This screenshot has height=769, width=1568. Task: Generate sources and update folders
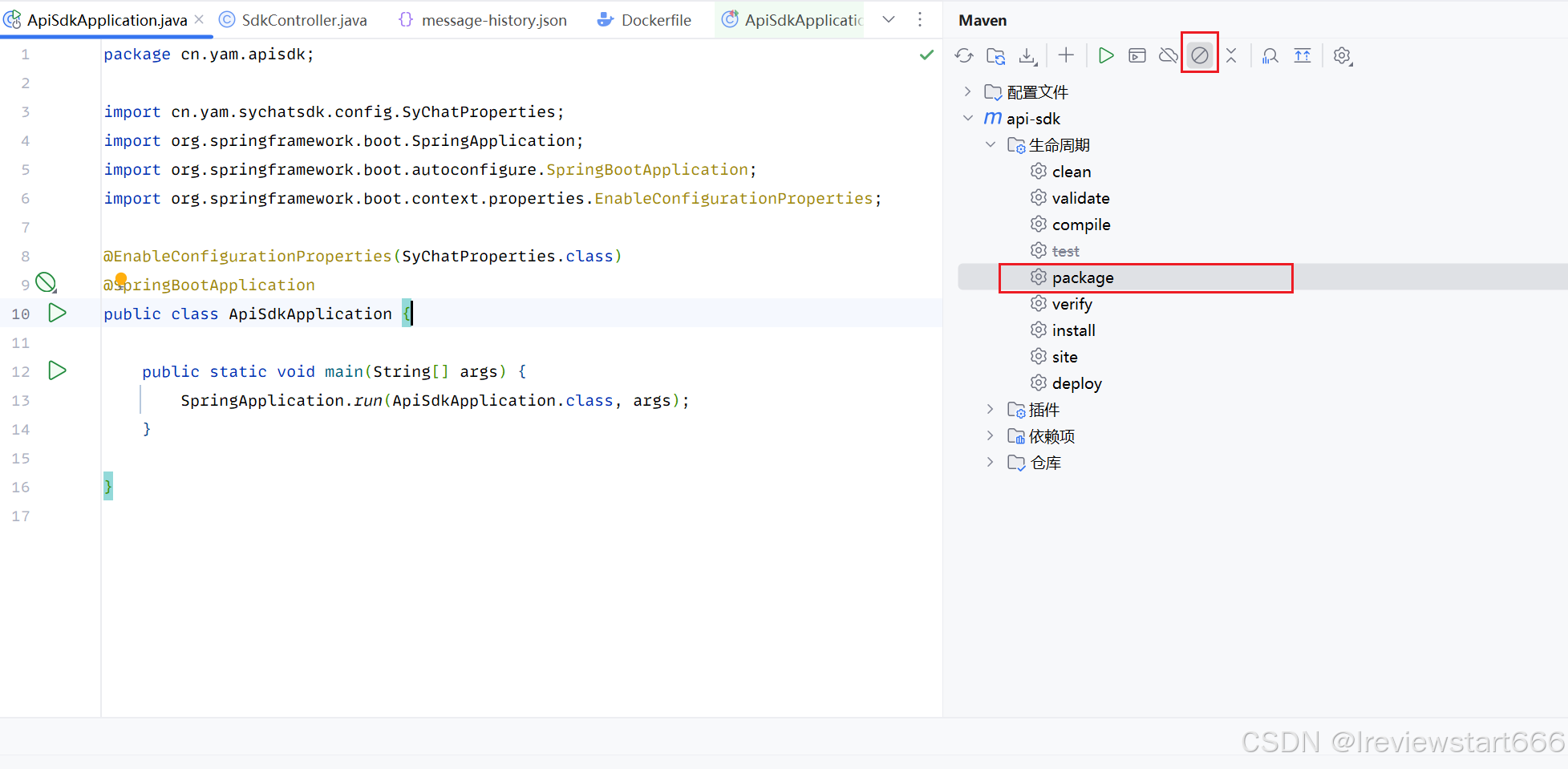(x=996, y=55)
